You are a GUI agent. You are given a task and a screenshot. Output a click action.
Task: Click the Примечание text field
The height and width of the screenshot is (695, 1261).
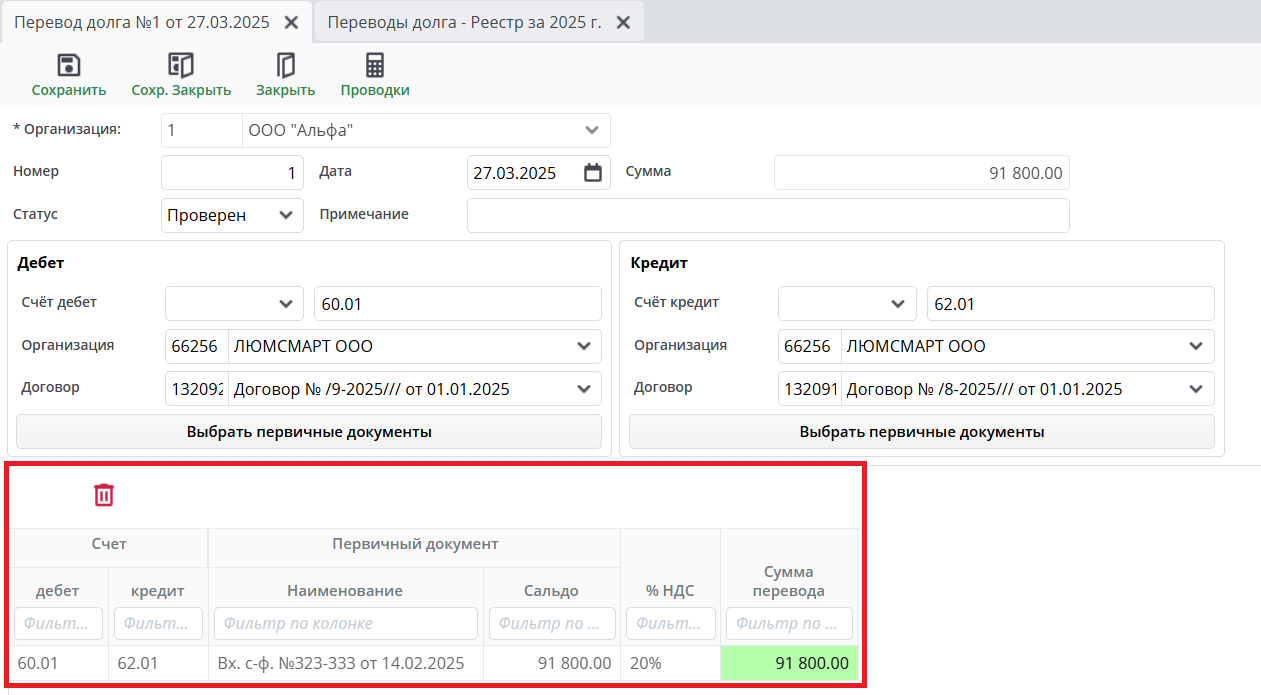767,215
